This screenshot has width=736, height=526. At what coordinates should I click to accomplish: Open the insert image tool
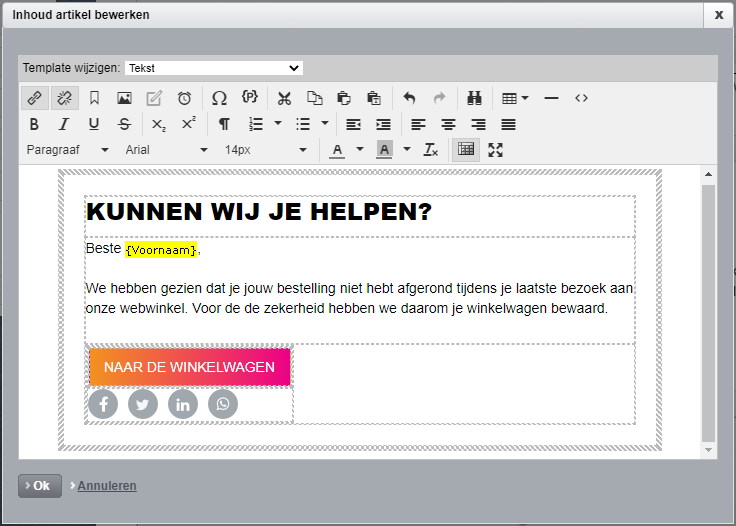click(x=124, y=98)
